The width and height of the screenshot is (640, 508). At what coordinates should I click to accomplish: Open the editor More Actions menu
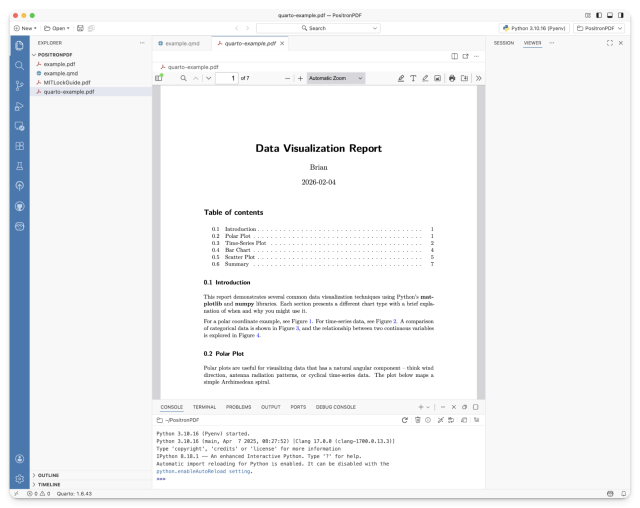click(x=476, y=56)
